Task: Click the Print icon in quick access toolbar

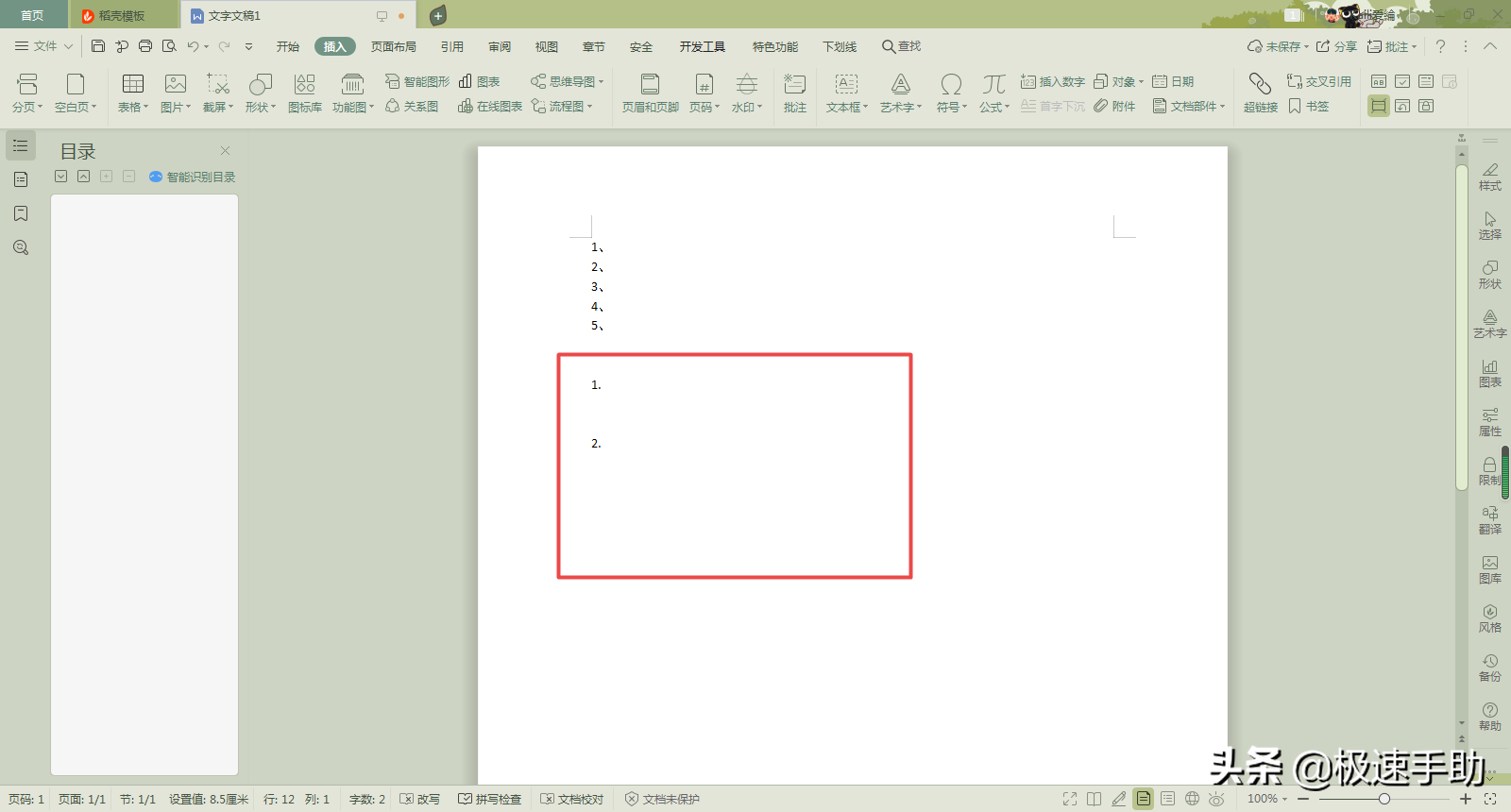Action: coord(145,46)
